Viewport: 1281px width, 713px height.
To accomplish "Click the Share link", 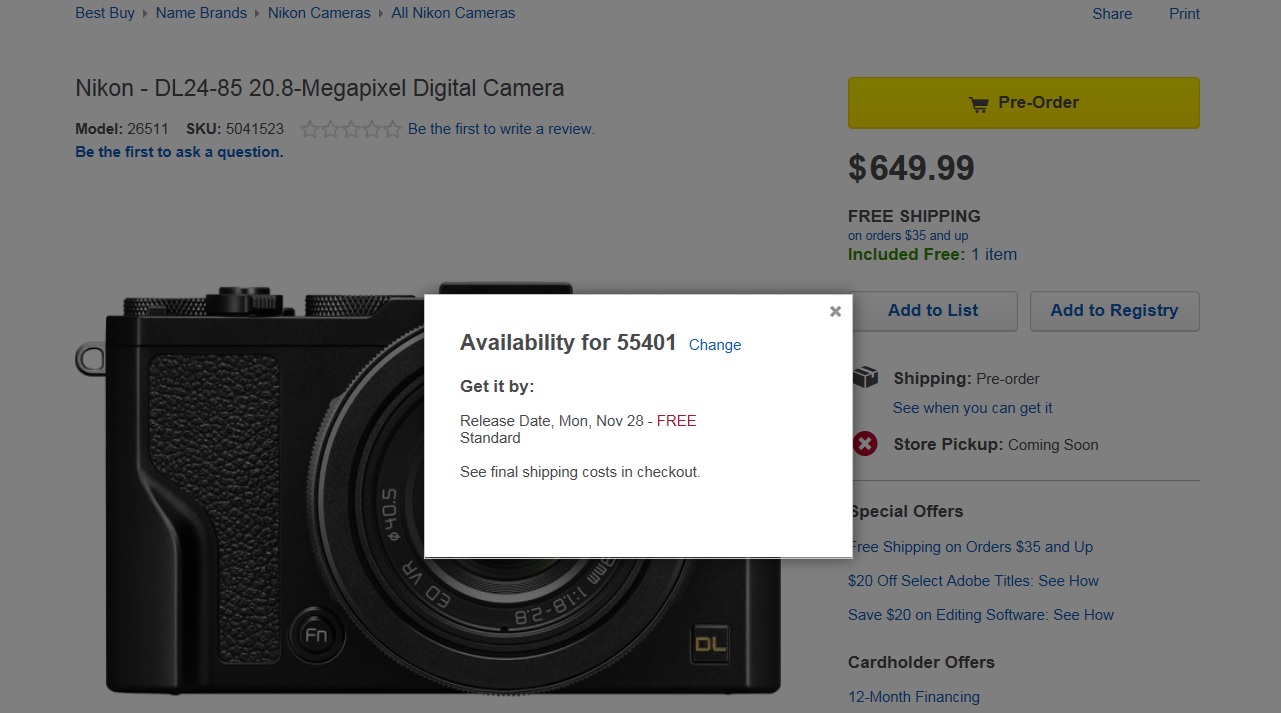I will (1112, 14).
